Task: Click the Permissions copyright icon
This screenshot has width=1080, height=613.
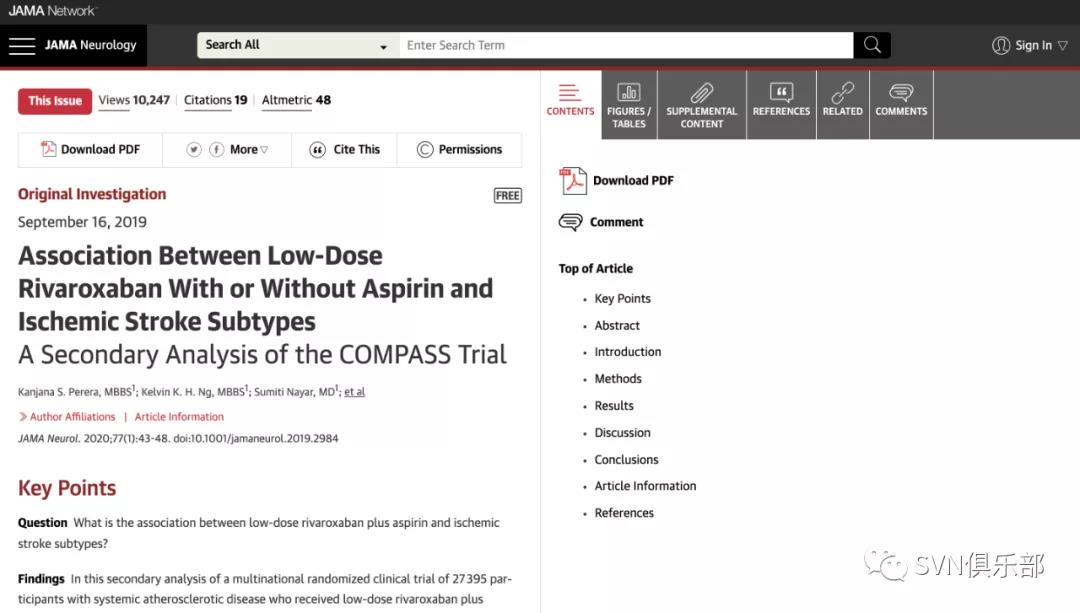Action: 425,149
